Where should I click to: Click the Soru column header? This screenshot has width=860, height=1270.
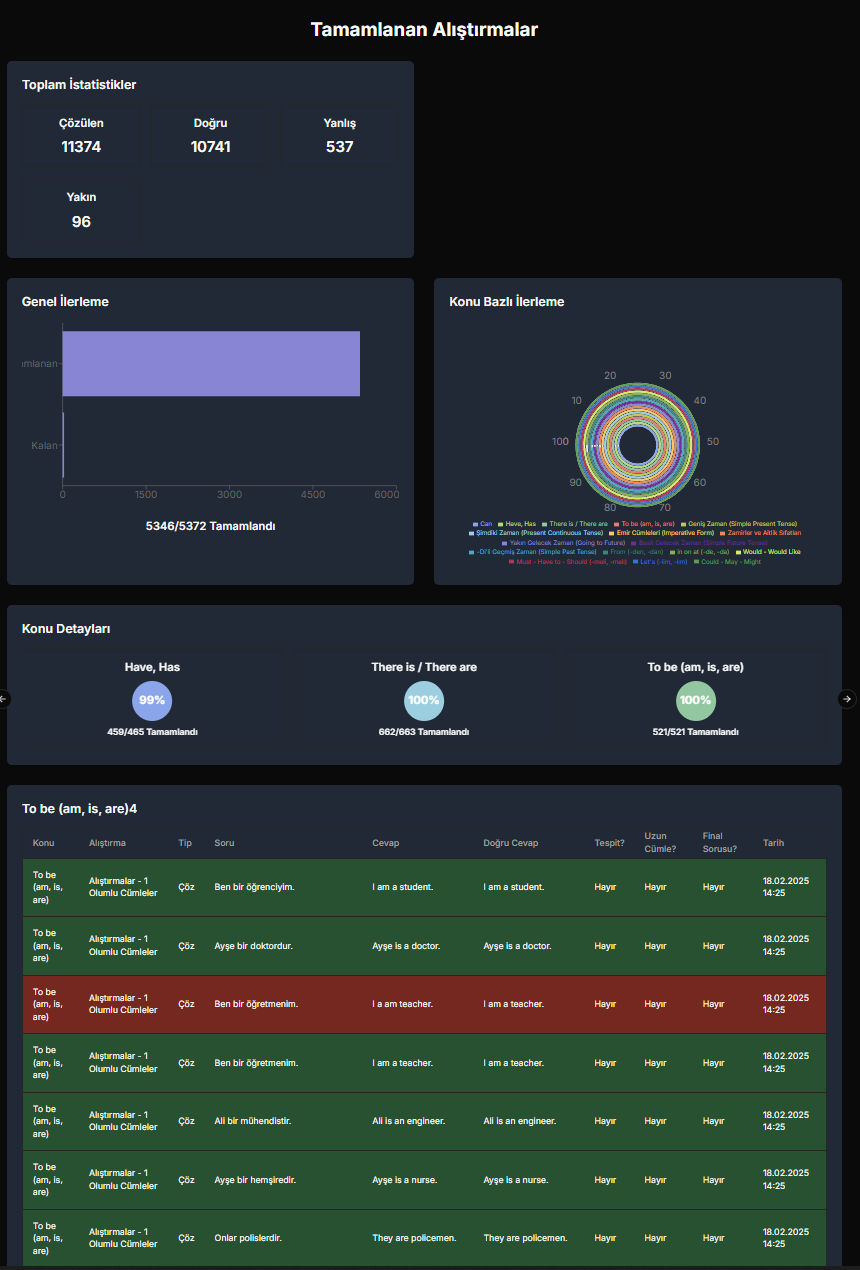click(224, 843)
